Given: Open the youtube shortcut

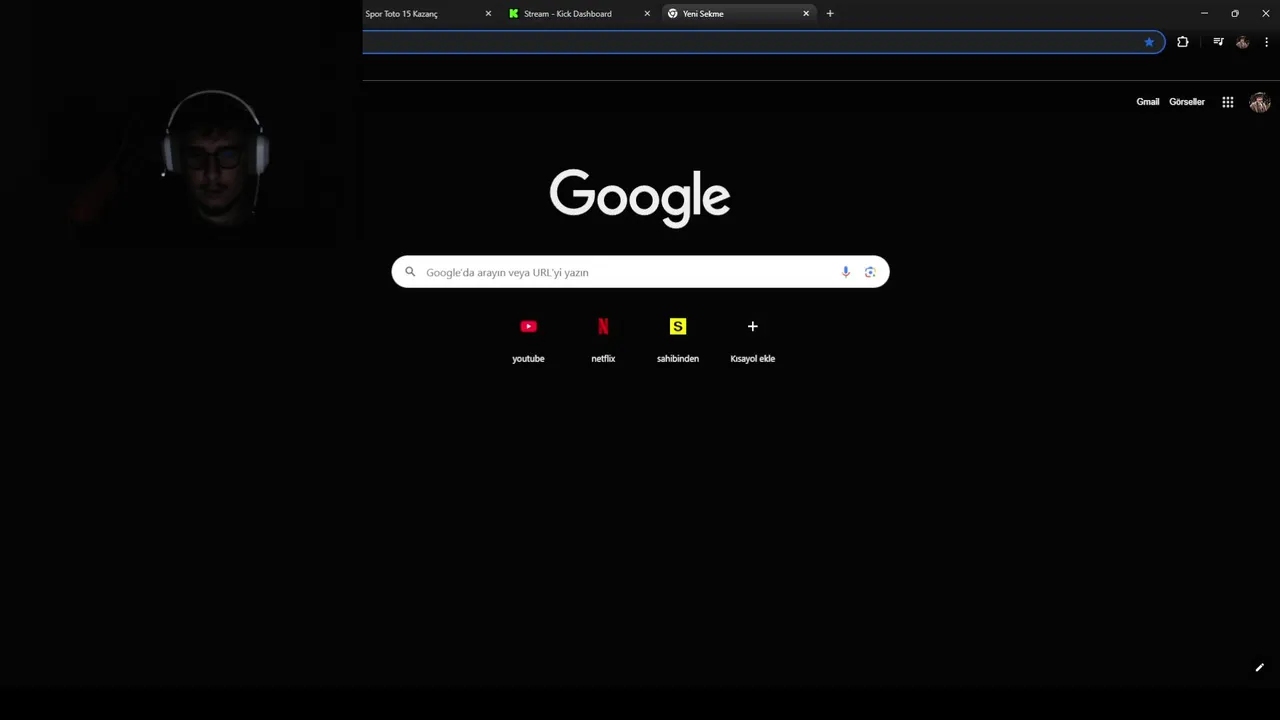Looking at the screenshot, I should coord(528,340).
